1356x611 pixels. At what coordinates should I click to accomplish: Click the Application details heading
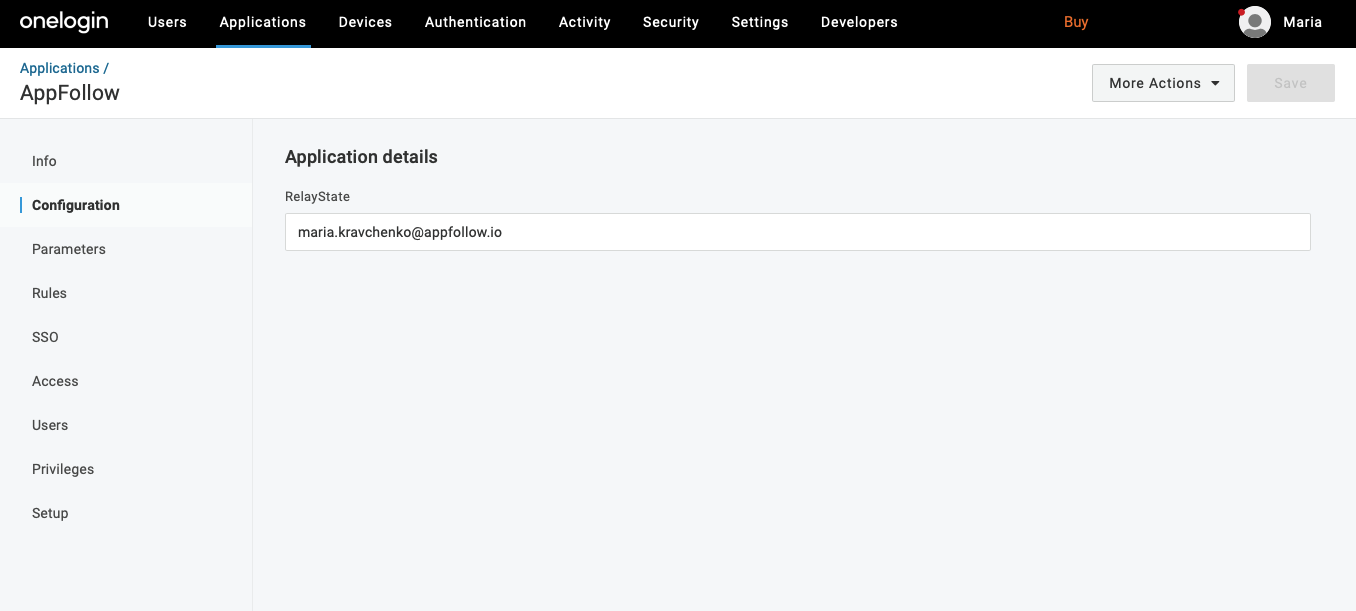click(361, 157)
